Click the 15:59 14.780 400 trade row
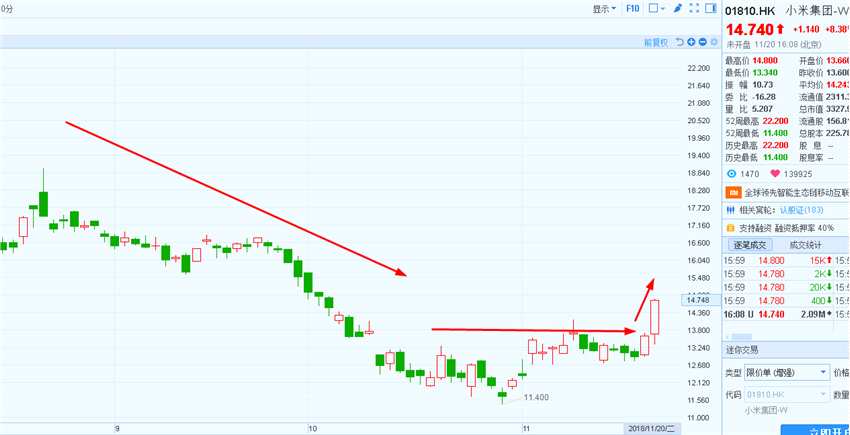The width and height of the screenshot is (850, 435). [786, 300]
